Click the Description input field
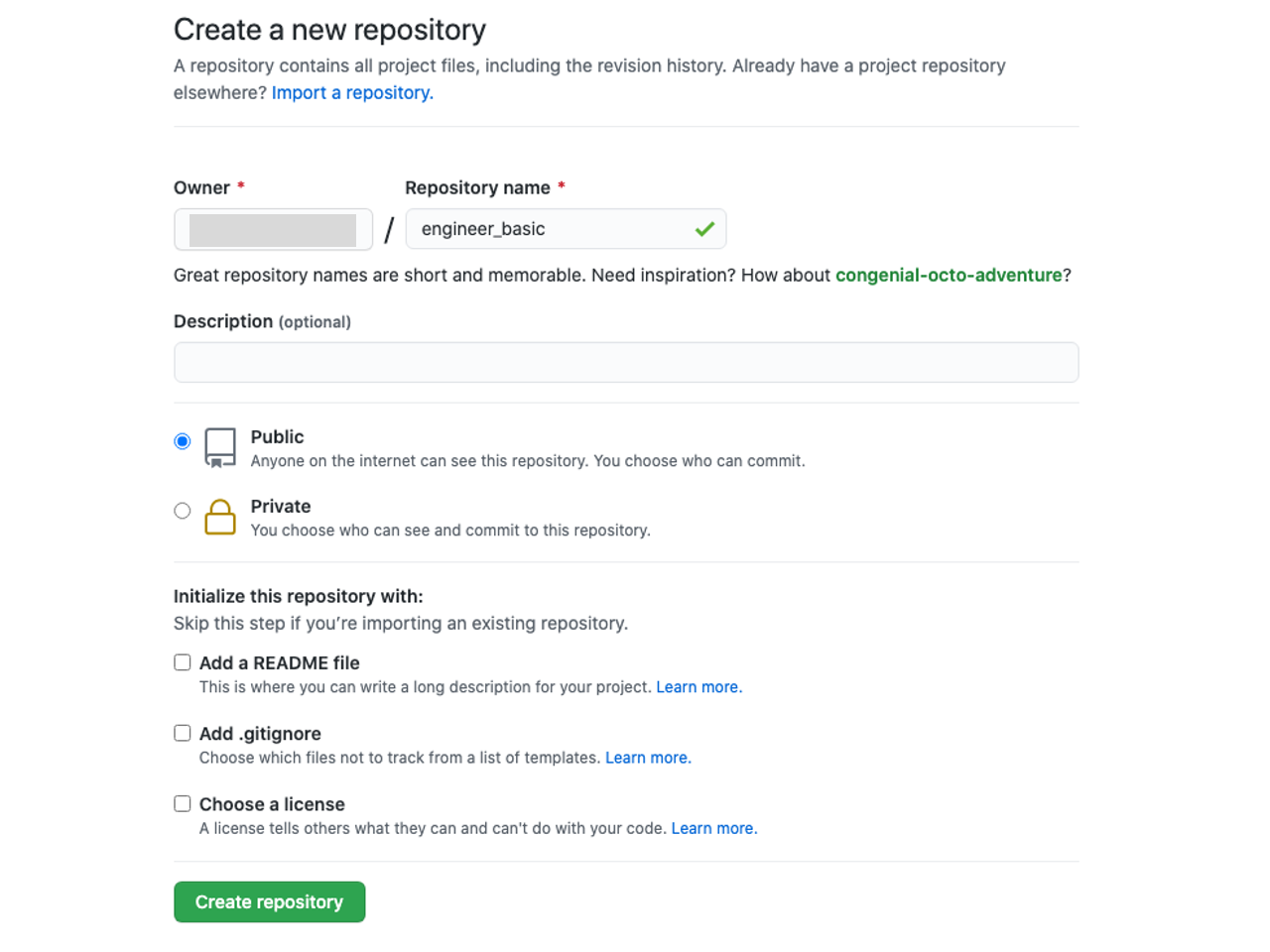 pyautogui.click(x=626, y=362)
